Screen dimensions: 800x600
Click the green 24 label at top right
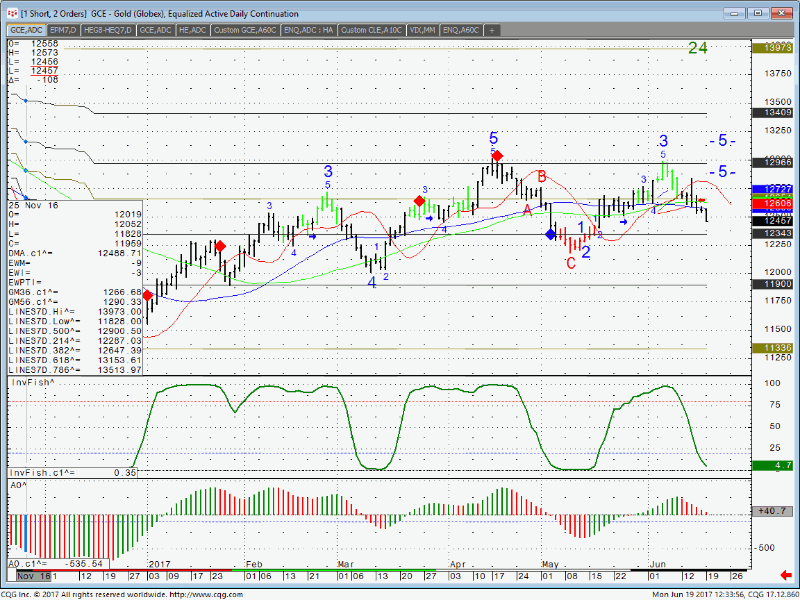coord(697,48)
